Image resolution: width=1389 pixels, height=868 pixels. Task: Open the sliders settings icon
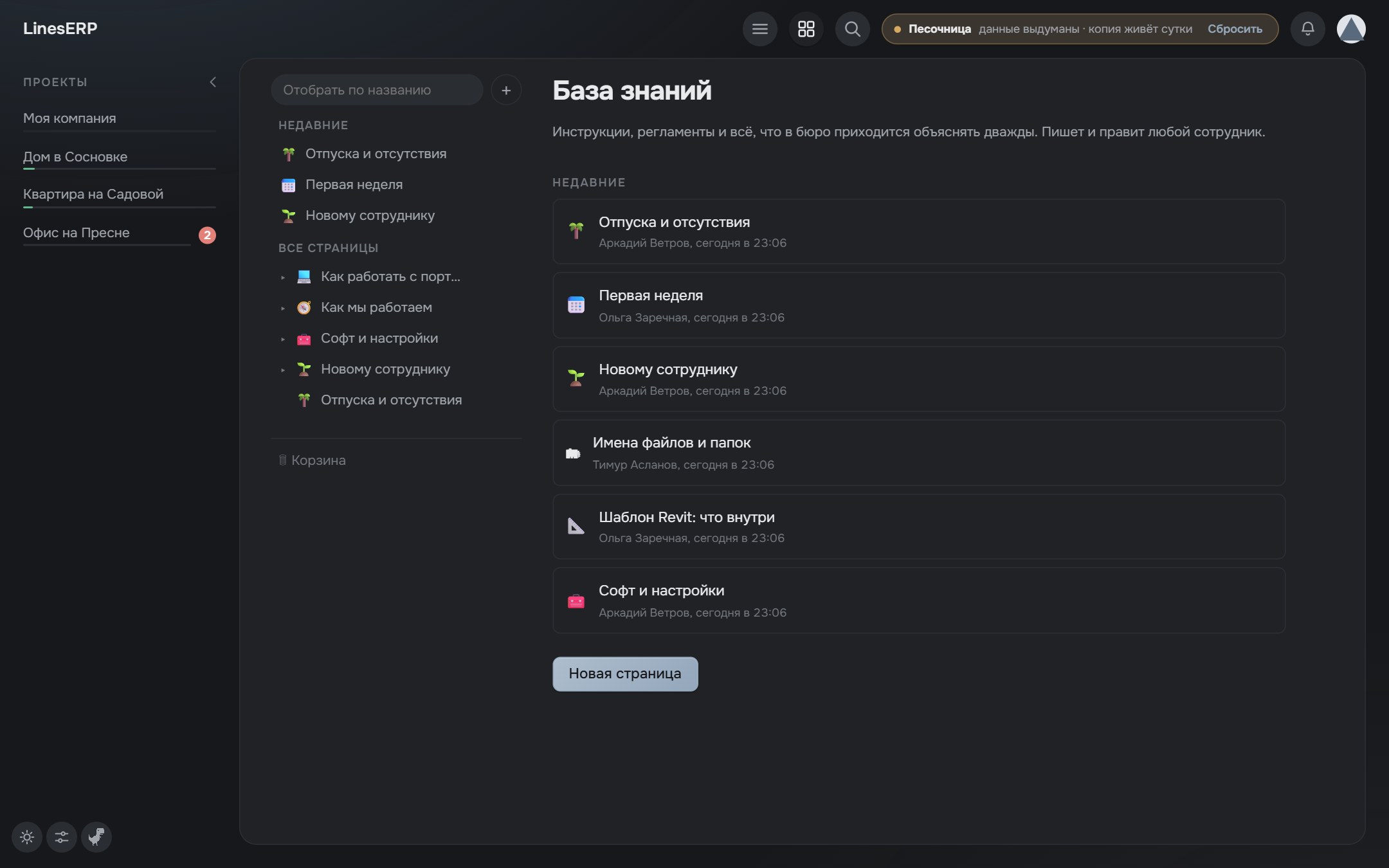tap(62, 837)
